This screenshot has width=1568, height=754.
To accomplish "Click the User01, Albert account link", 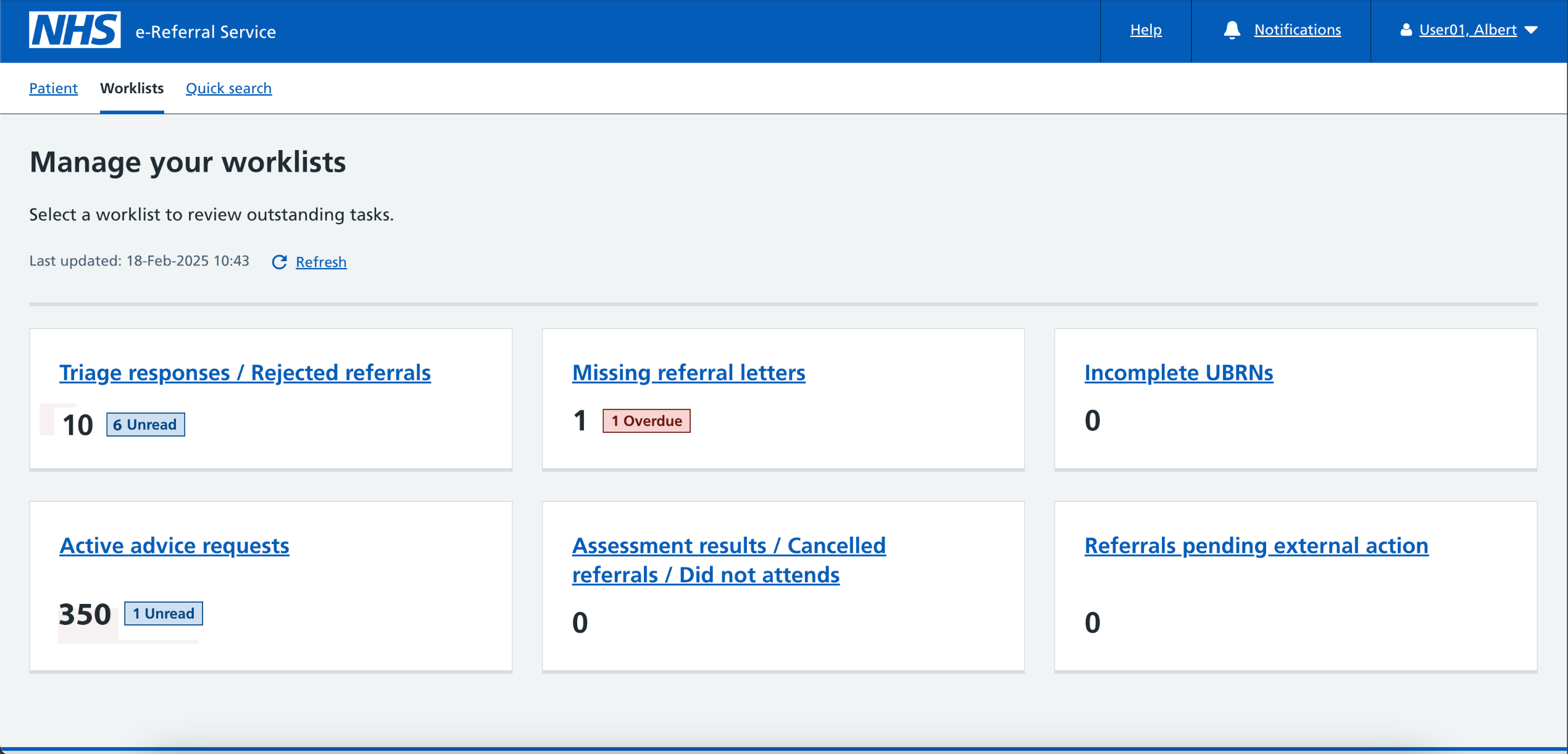I will 1467,30.
